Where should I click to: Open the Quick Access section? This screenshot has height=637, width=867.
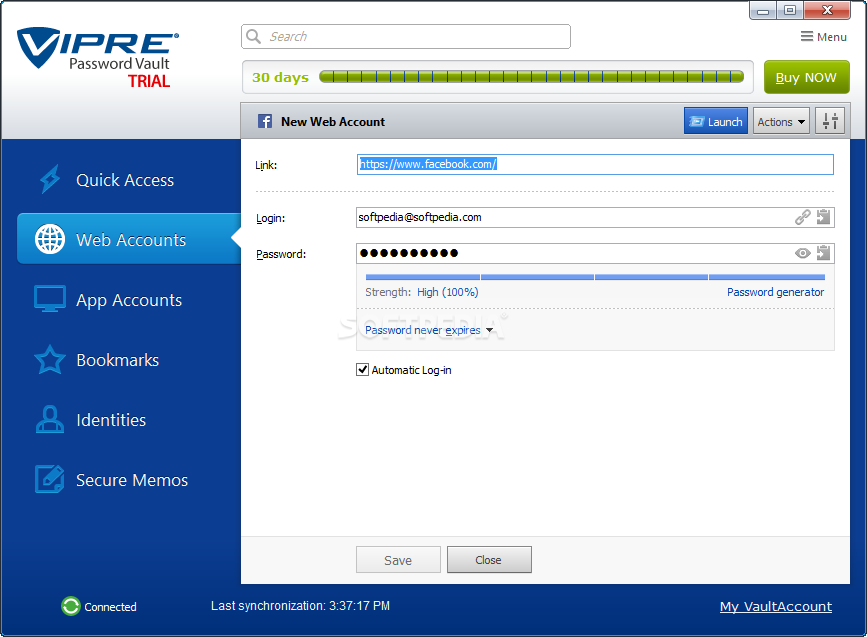click(x=125, y=180)
